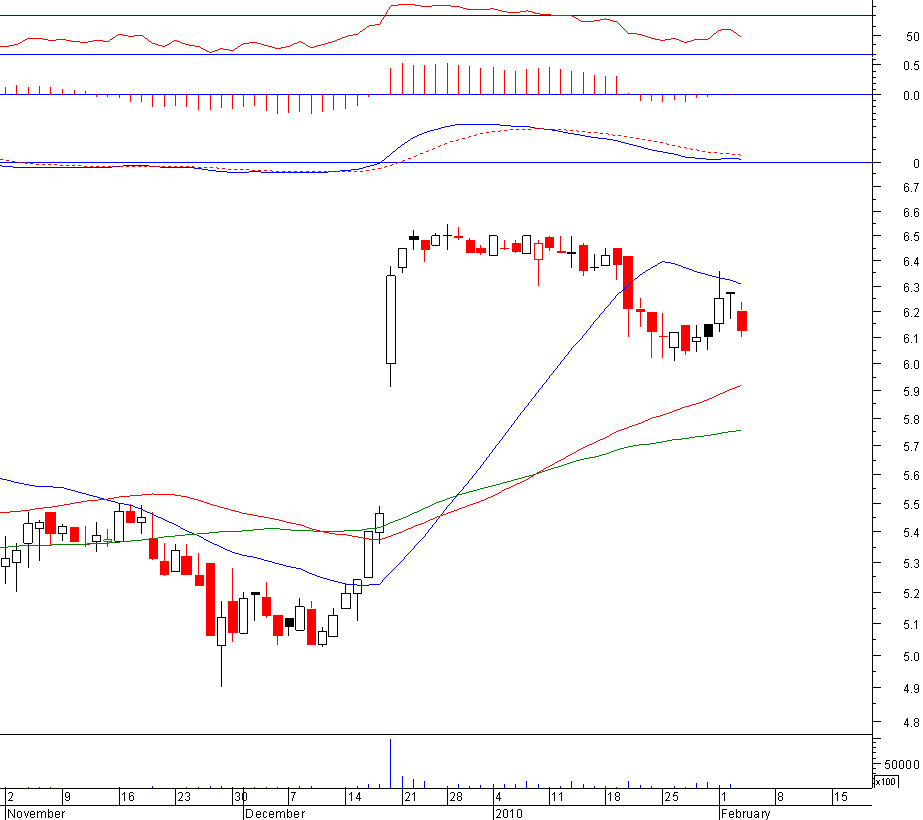Viewport: 923px width, 820px height.
Task: Click the 5.5 price axis value
Action: click(x=911, y=504)
